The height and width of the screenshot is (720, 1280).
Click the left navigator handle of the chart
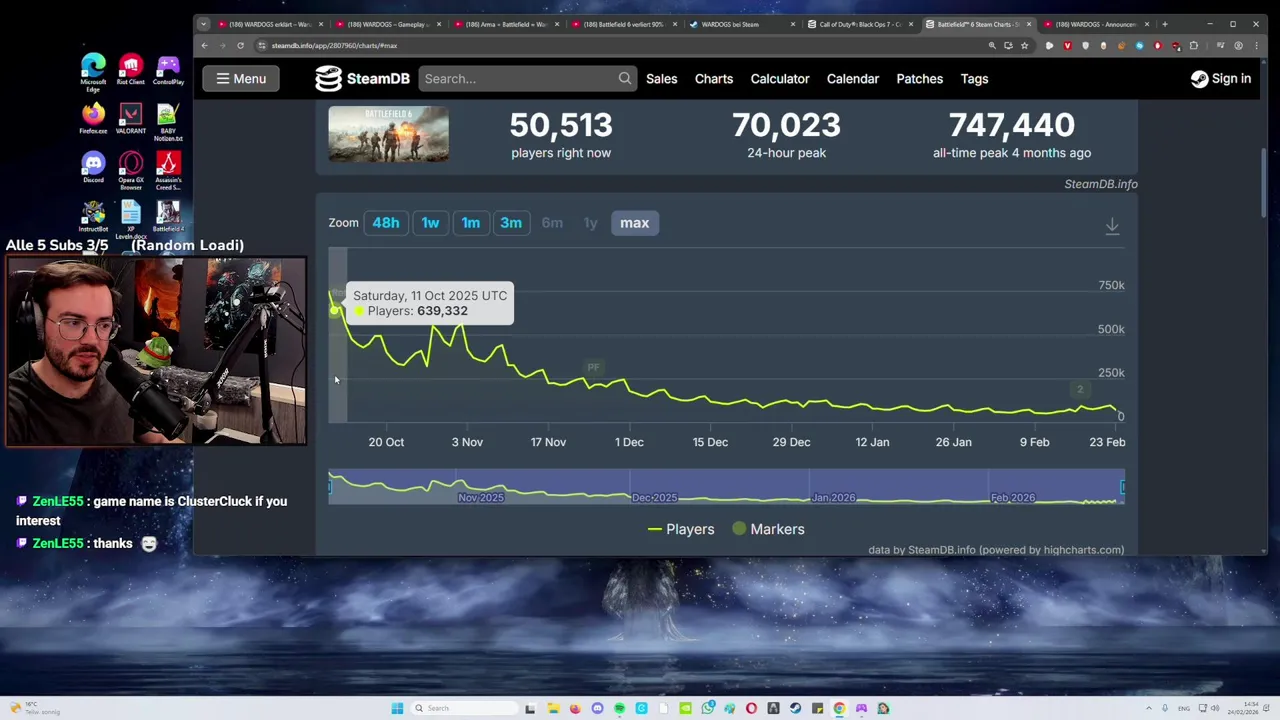tap(330, 487)
